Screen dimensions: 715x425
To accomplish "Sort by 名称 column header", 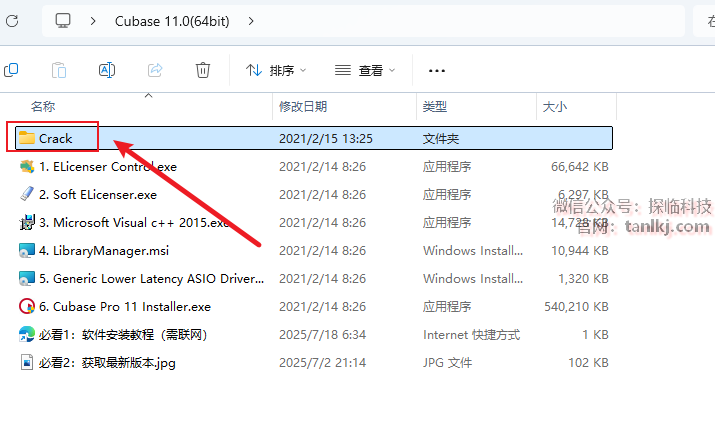I will [x=43, y=107].
